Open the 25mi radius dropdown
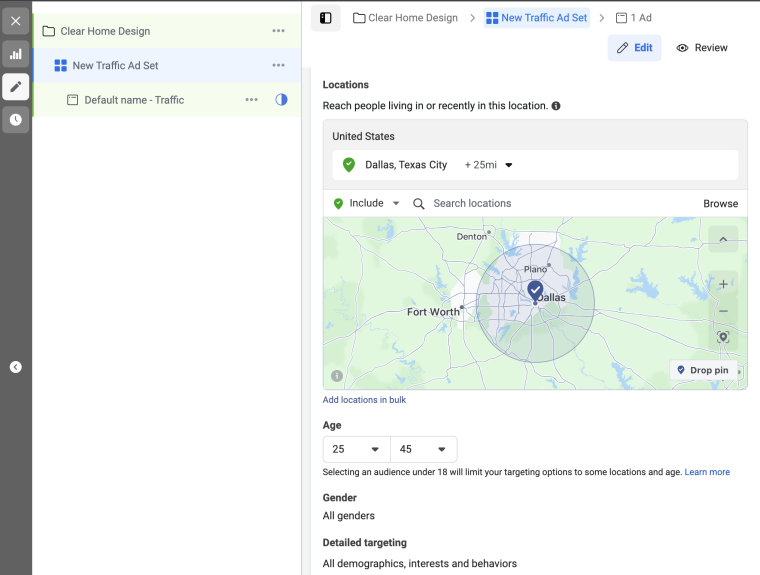760x575 pixels. point(489,165)
